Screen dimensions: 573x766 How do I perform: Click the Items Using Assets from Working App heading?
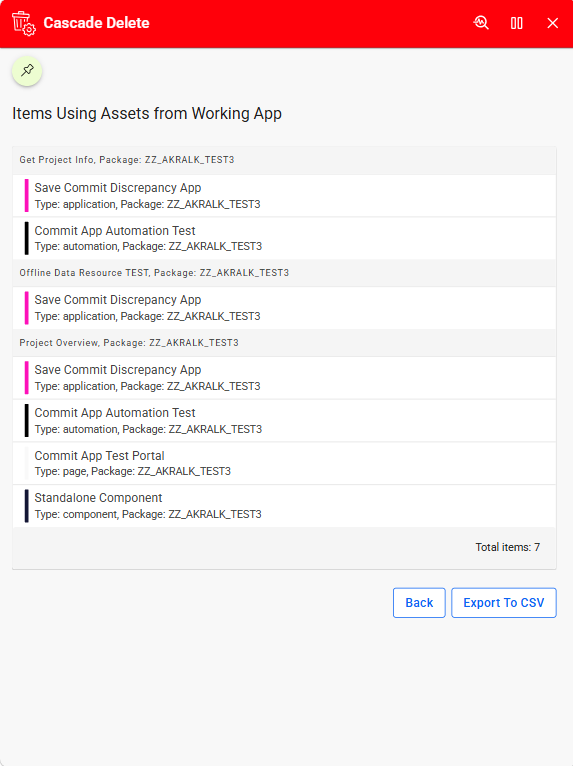147,113
